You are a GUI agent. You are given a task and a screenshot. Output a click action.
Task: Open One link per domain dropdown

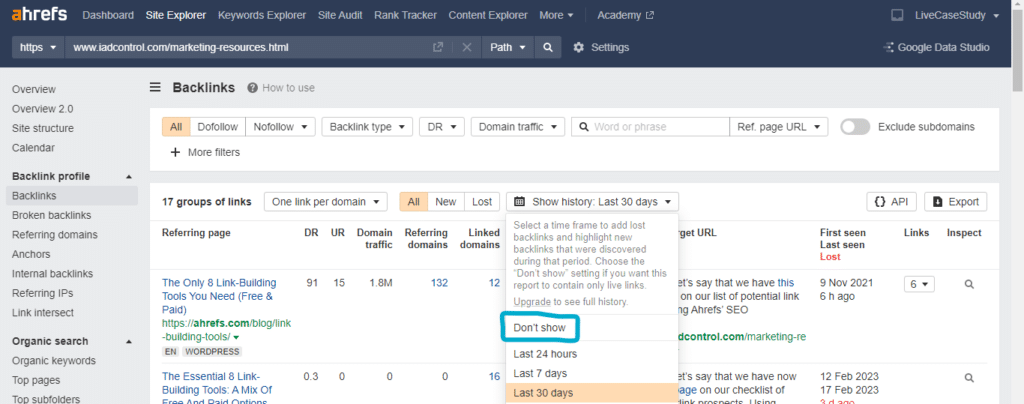325,202
